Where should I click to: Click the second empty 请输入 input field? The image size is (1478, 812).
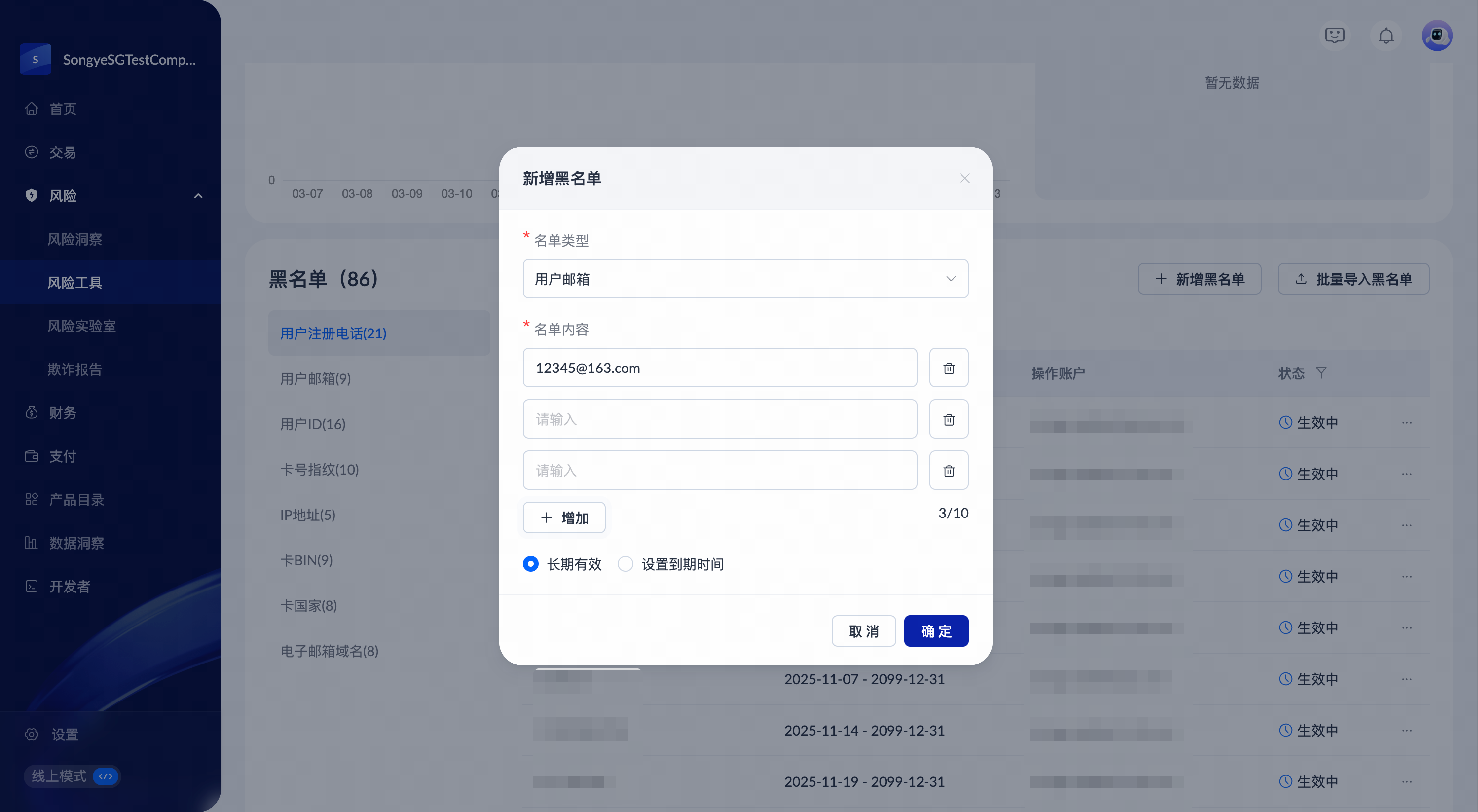(719, 471)
